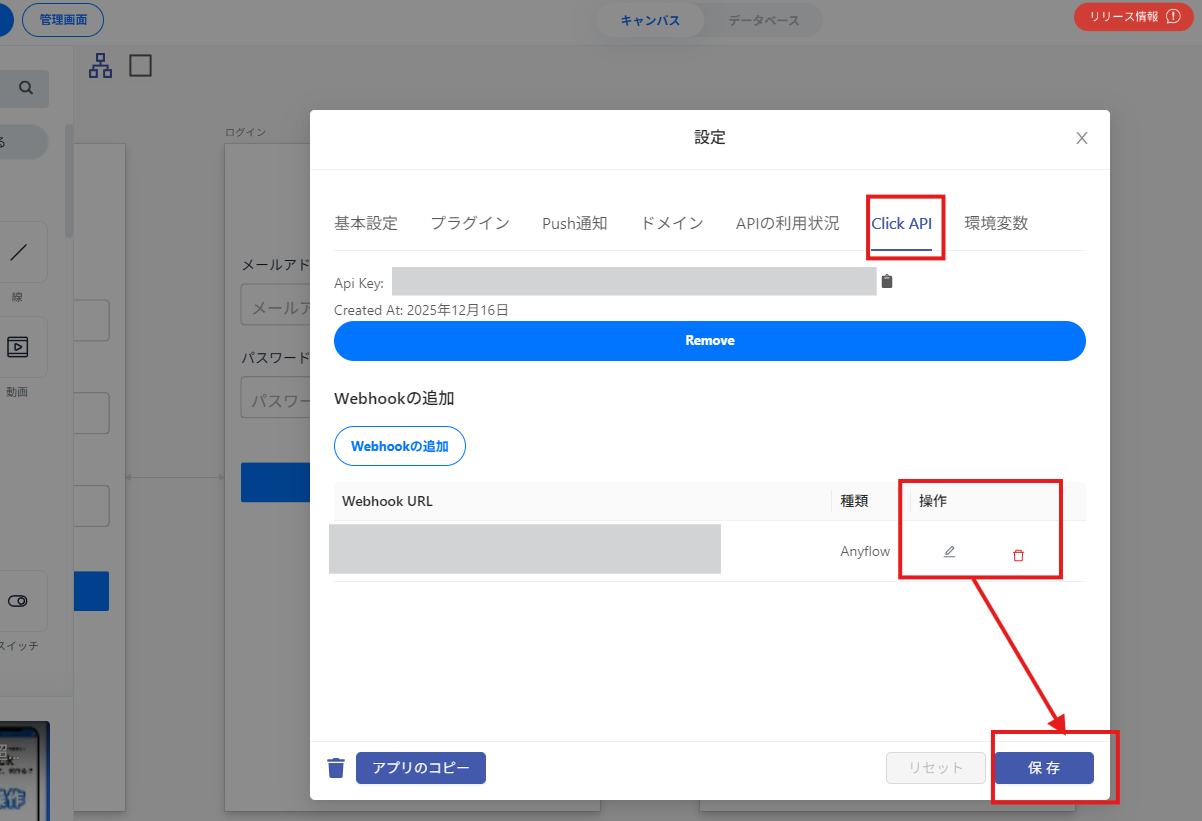Screen dimensions: 1202x821
Task: Delete the Anyflow webhook via red trash icon
Action: coord(1018,555)
